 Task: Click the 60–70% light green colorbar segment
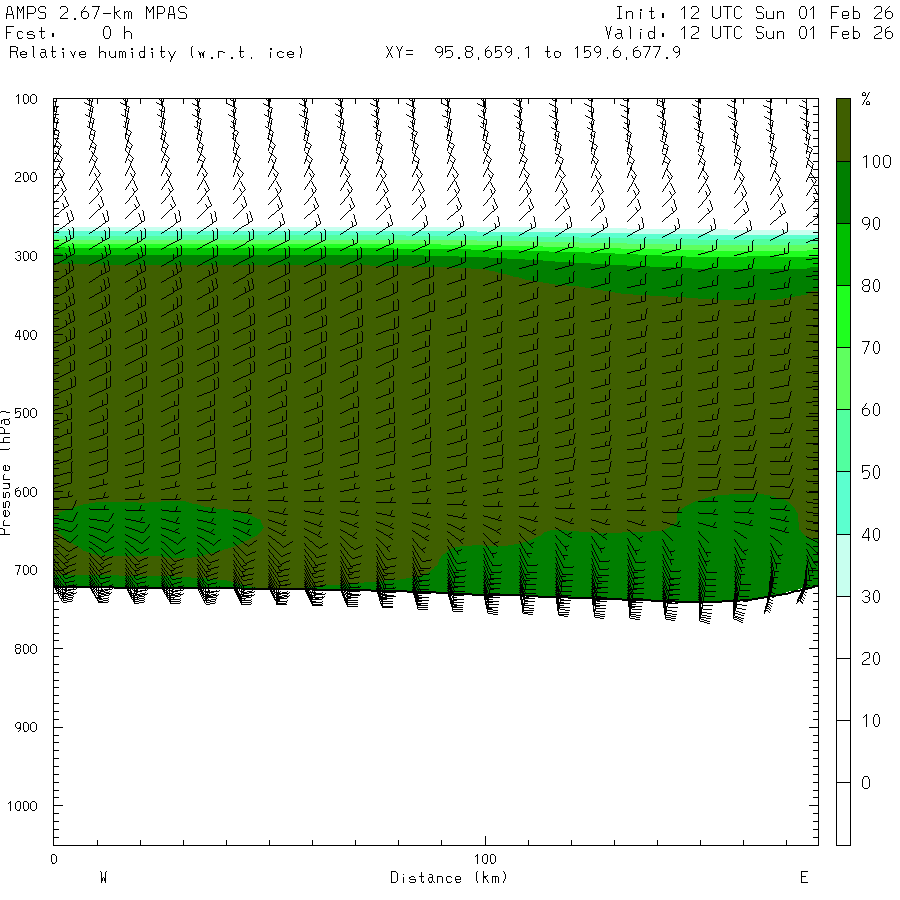coord(843,378)
